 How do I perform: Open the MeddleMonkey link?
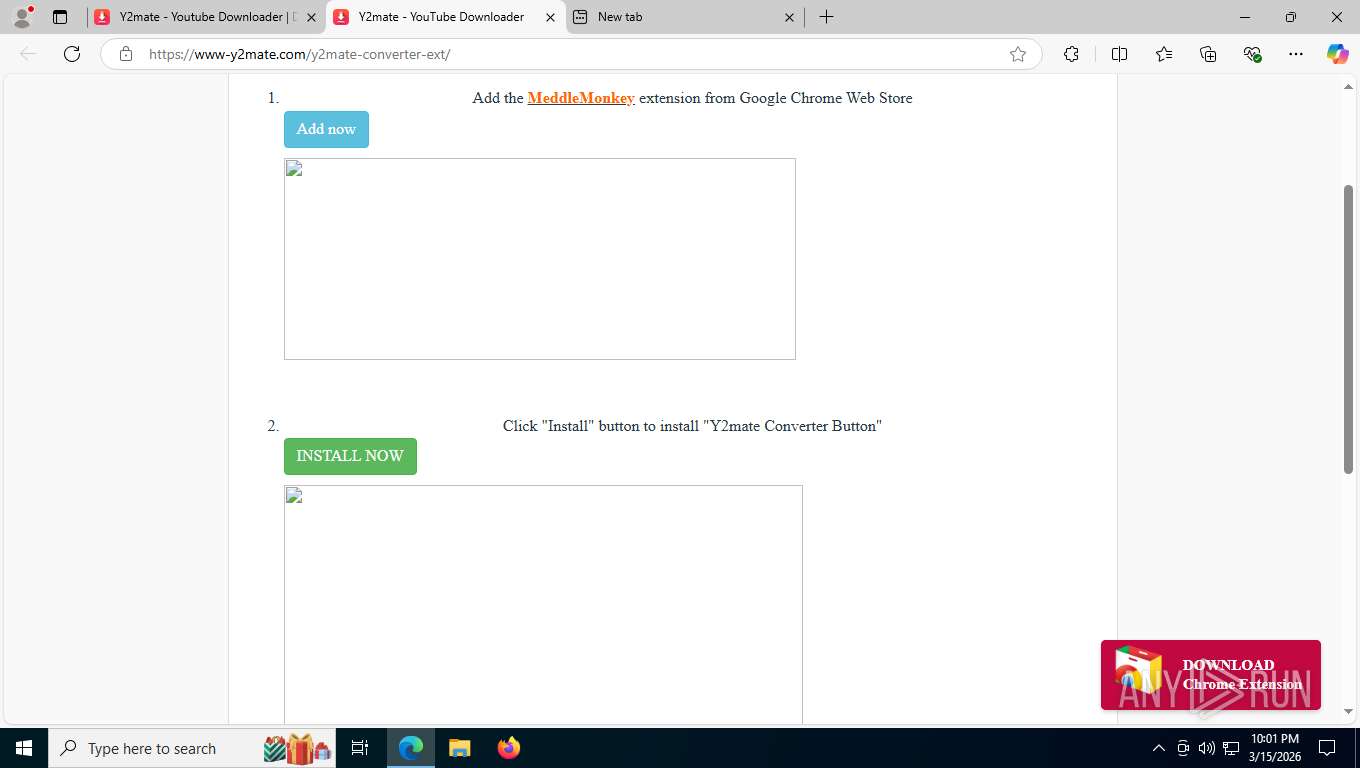[581, 98]
